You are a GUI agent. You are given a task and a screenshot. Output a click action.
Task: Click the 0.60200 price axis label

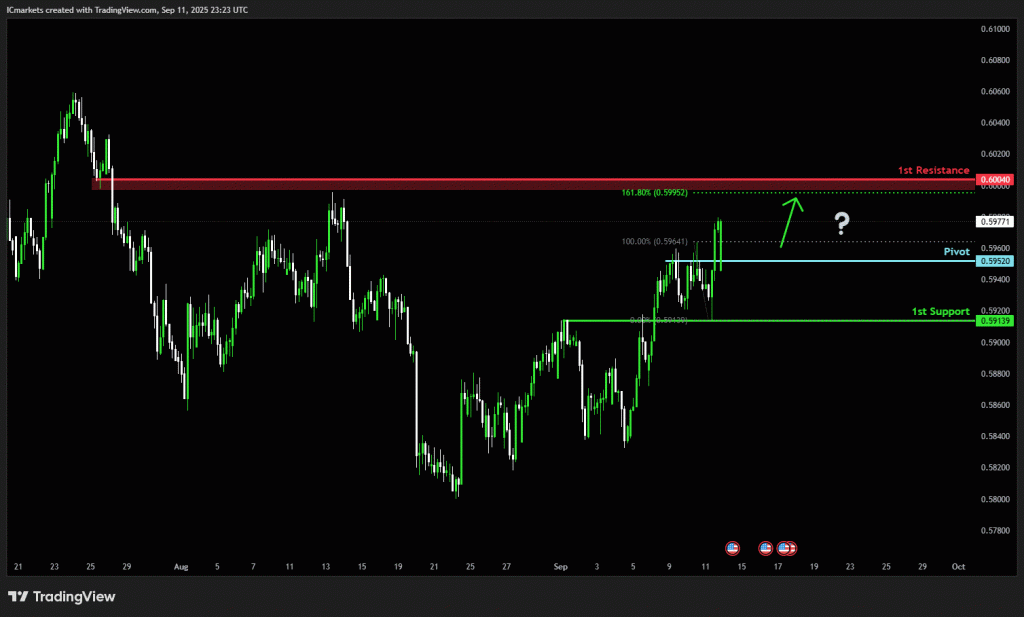(x=995, y=154)
